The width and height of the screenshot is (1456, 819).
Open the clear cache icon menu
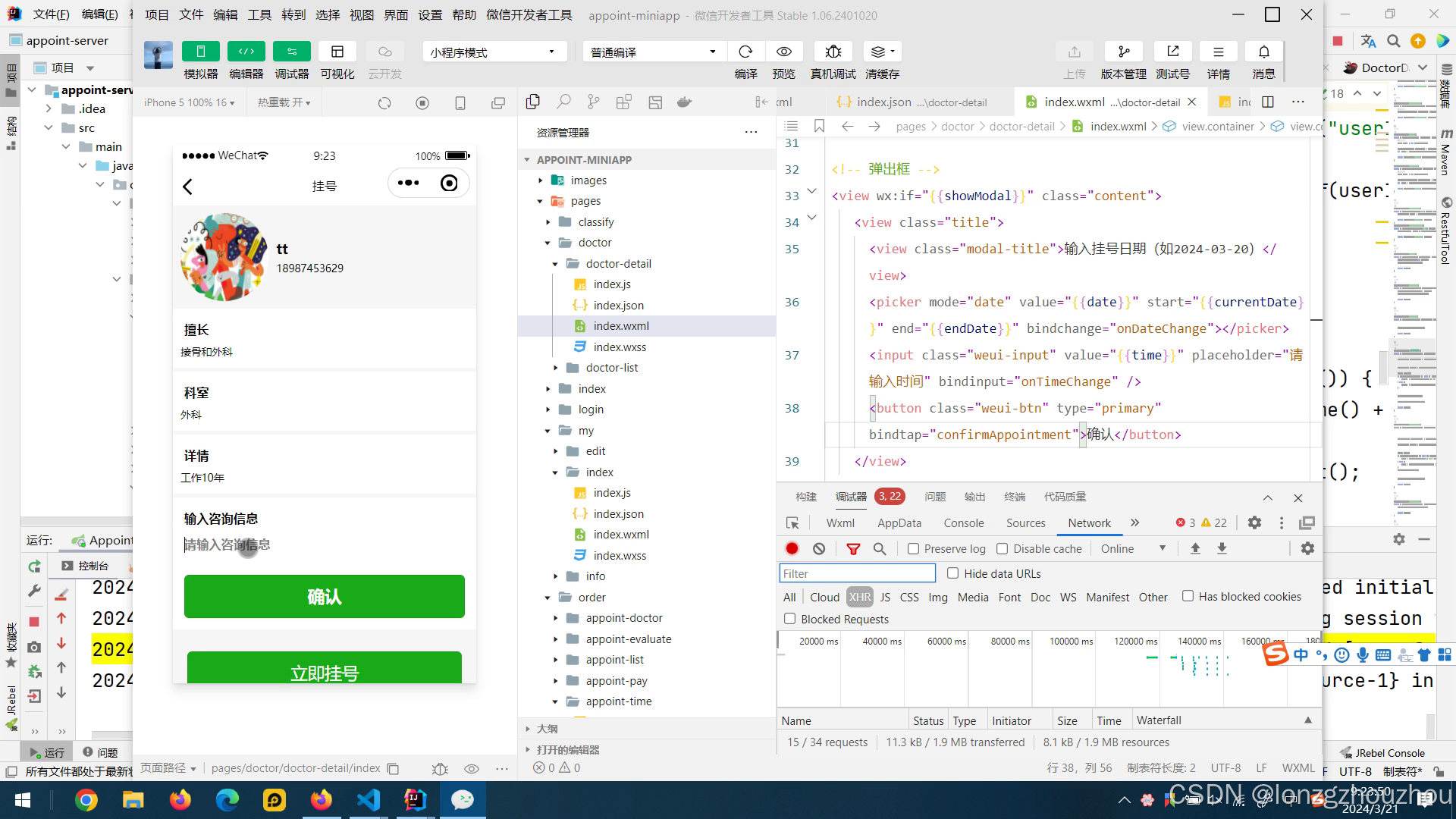tap(882, 52)
